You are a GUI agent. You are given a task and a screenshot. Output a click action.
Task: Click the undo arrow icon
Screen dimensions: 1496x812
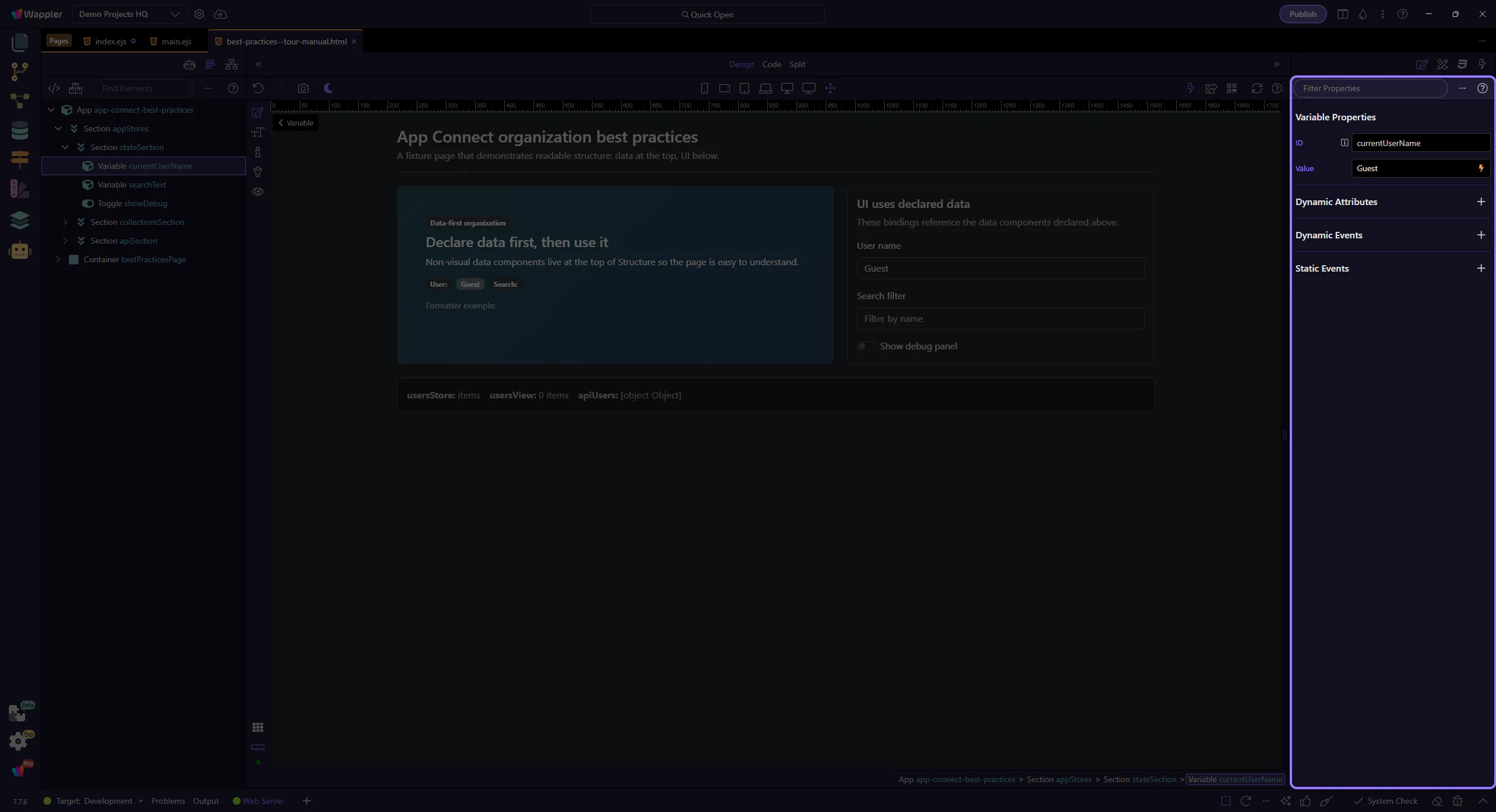pyautogui.click(x=258, y=88)
